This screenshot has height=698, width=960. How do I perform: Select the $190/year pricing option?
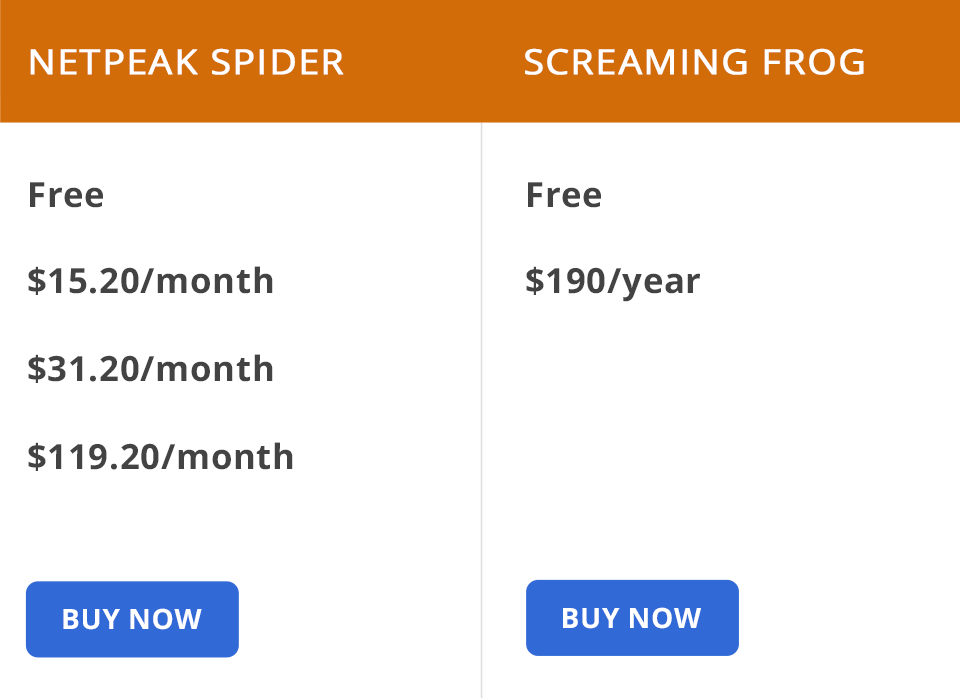613,281
